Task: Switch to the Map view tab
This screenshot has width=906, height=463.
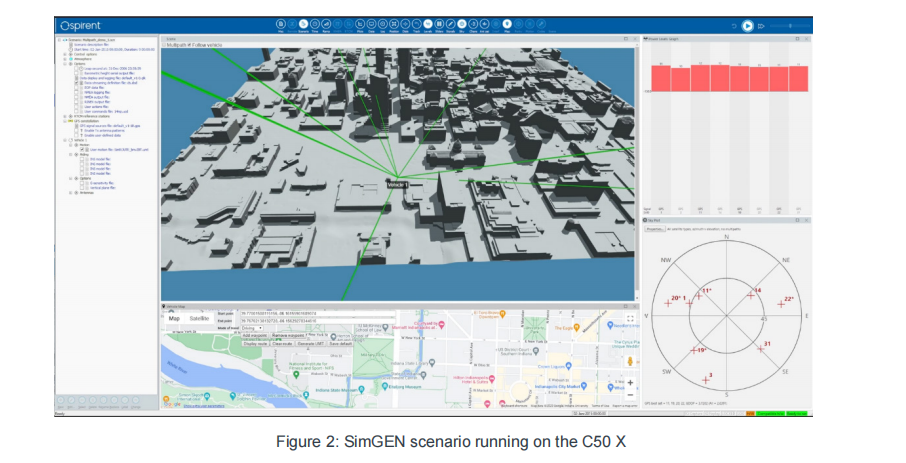Action: click(174, 318)
